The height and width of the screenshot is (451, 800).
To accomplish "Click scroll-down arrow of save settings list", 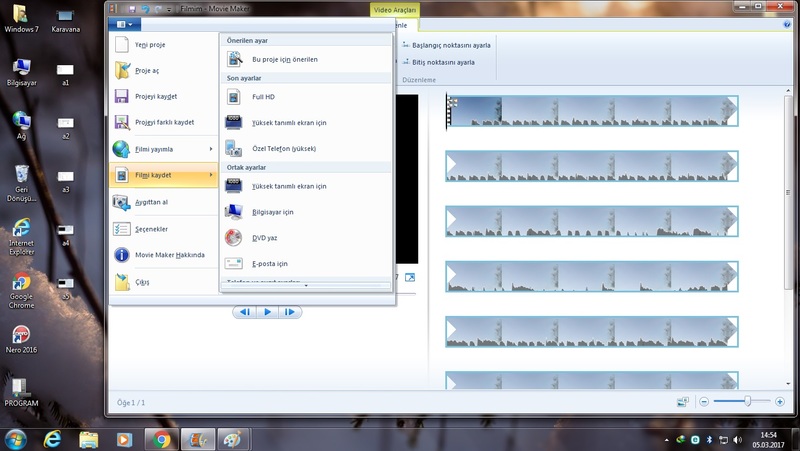I will pyautogui.click(x=306, y=286).
